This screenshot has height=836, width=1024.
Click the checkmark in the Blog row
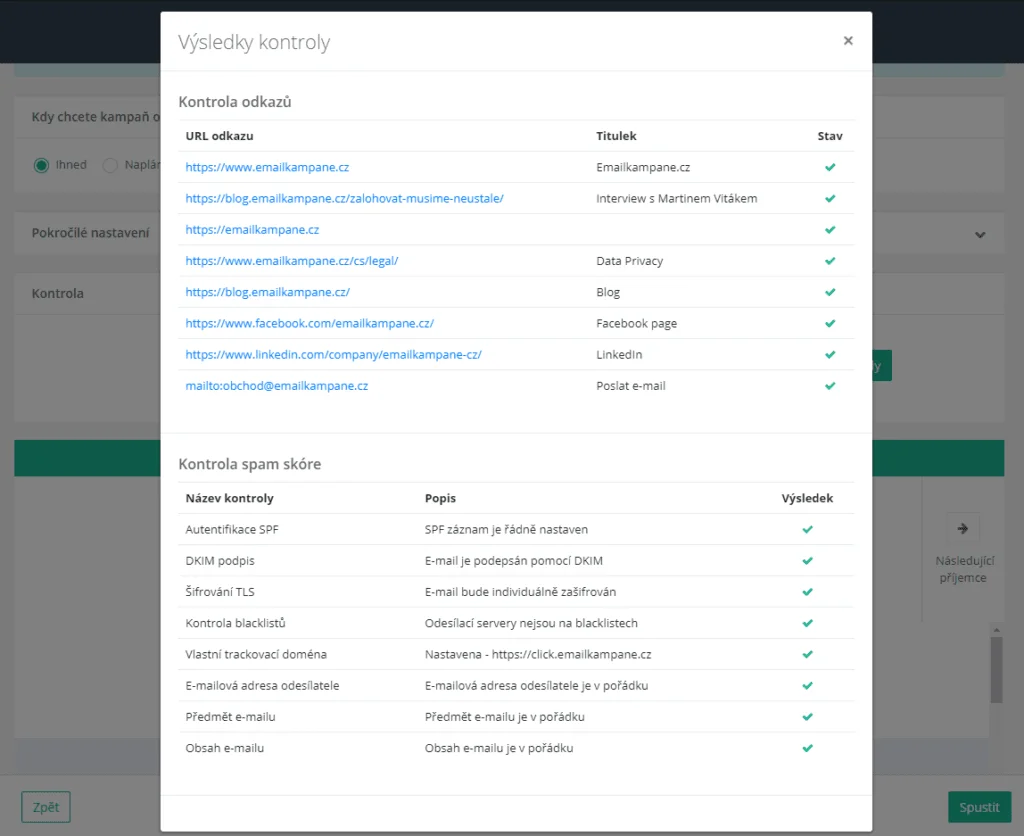point(830,293)
